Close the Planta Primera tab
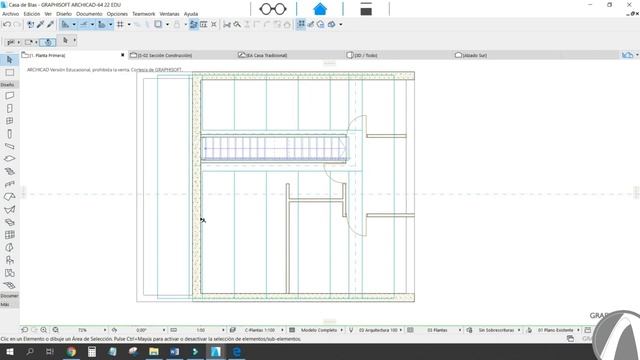 pos(122,55)
